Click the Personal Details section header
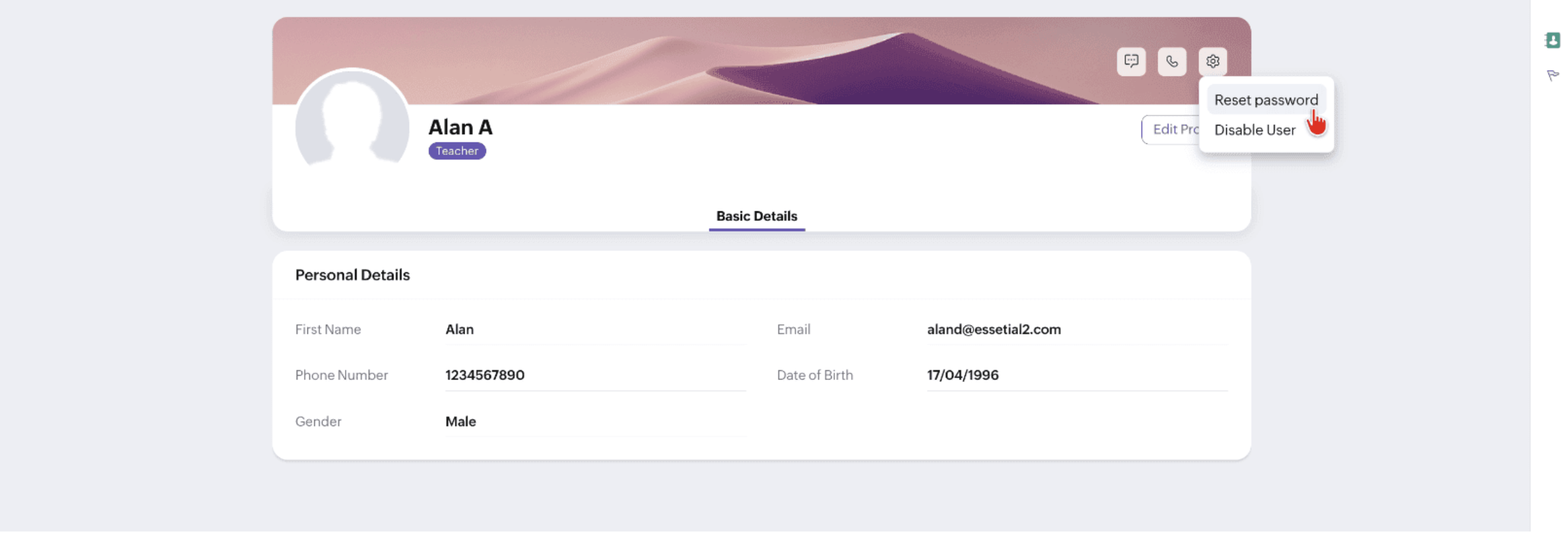 352,275
